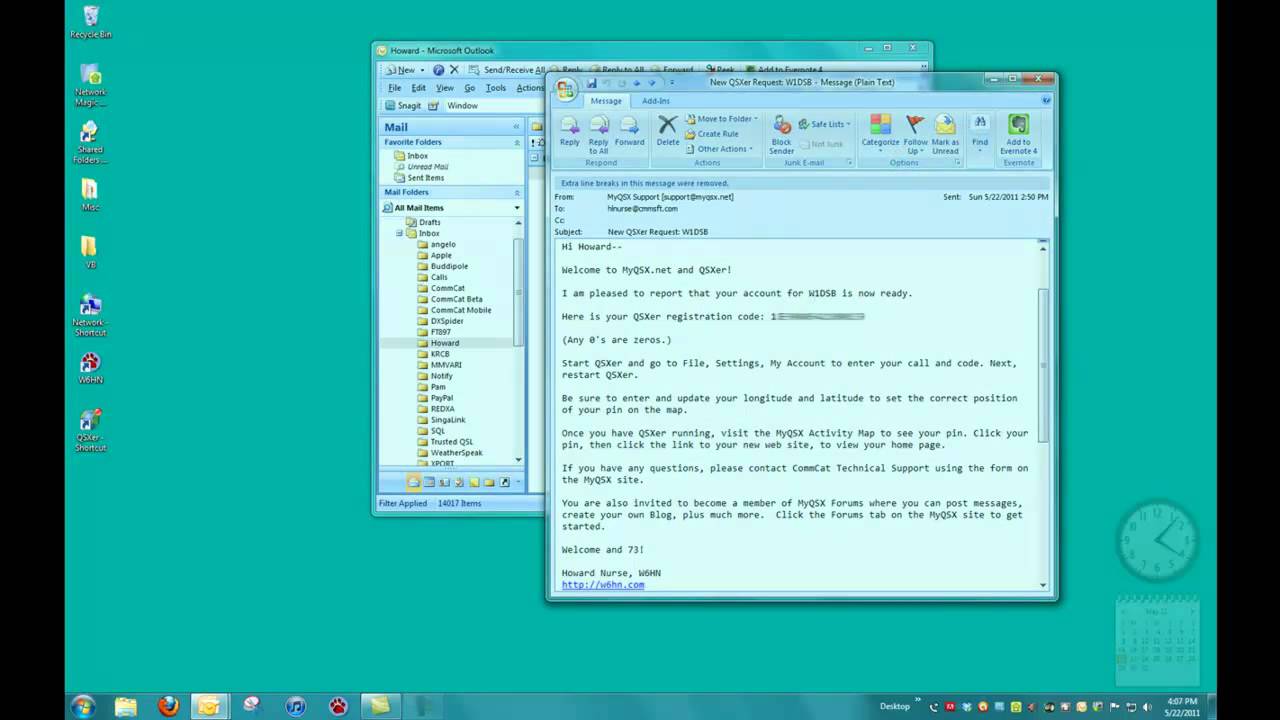Click the Firefox taskbar icon
Image resolution: width=1280 pixels, height=720 pixels.
168,706
